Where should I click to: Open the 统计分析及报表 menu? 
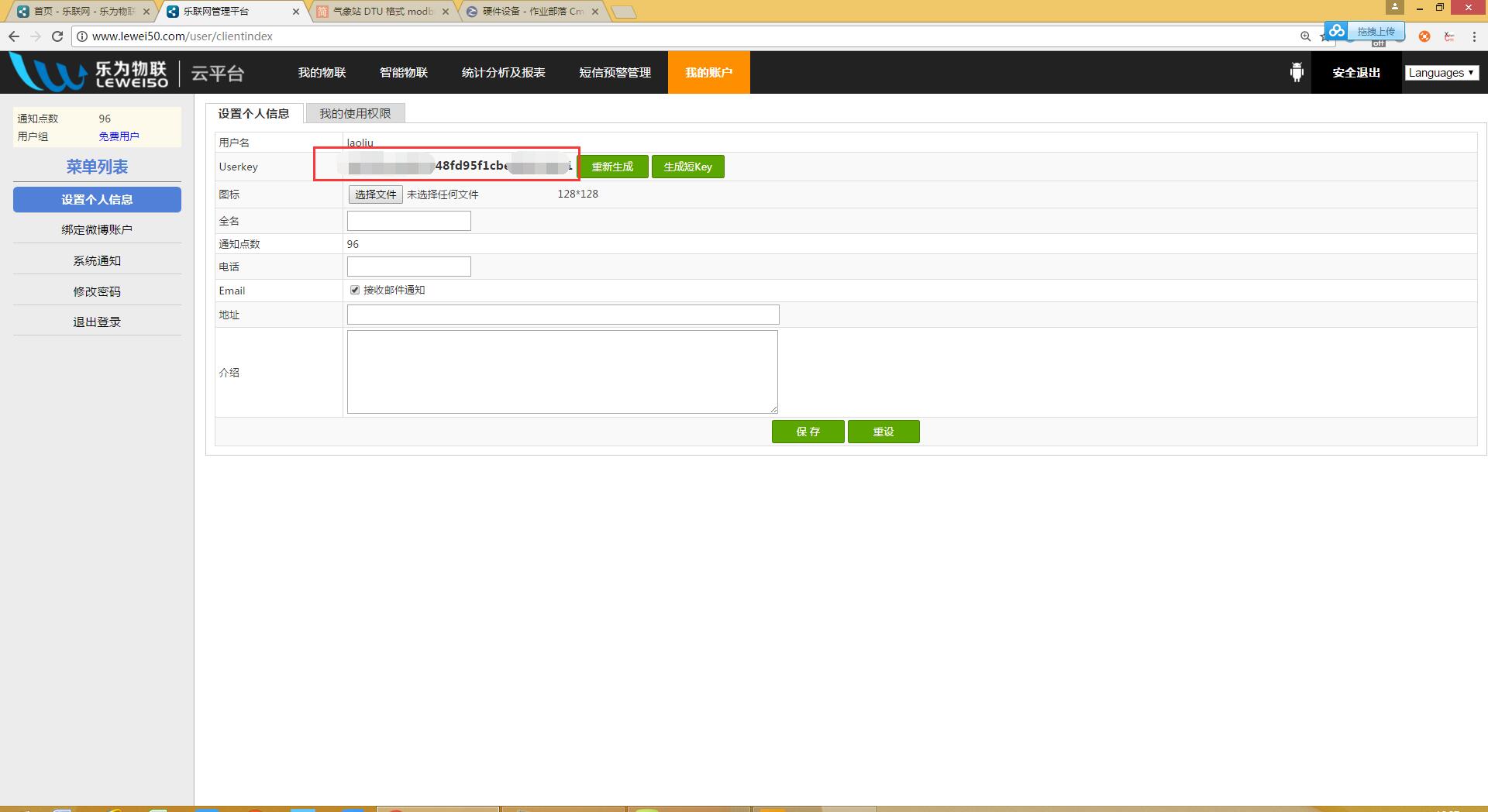pos(504,72)
